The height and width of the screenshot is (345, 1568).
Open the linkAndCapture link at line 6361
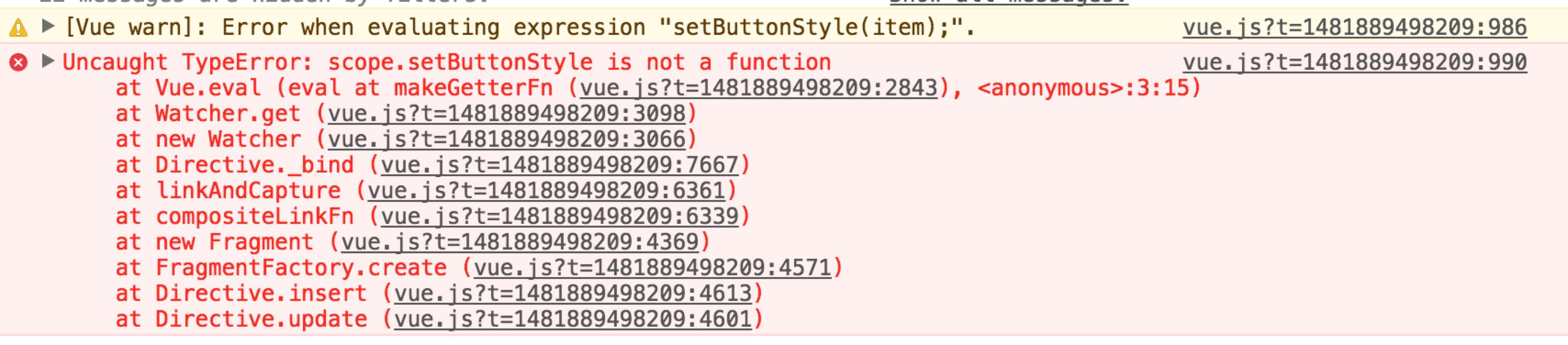click(x=546, y=191)
